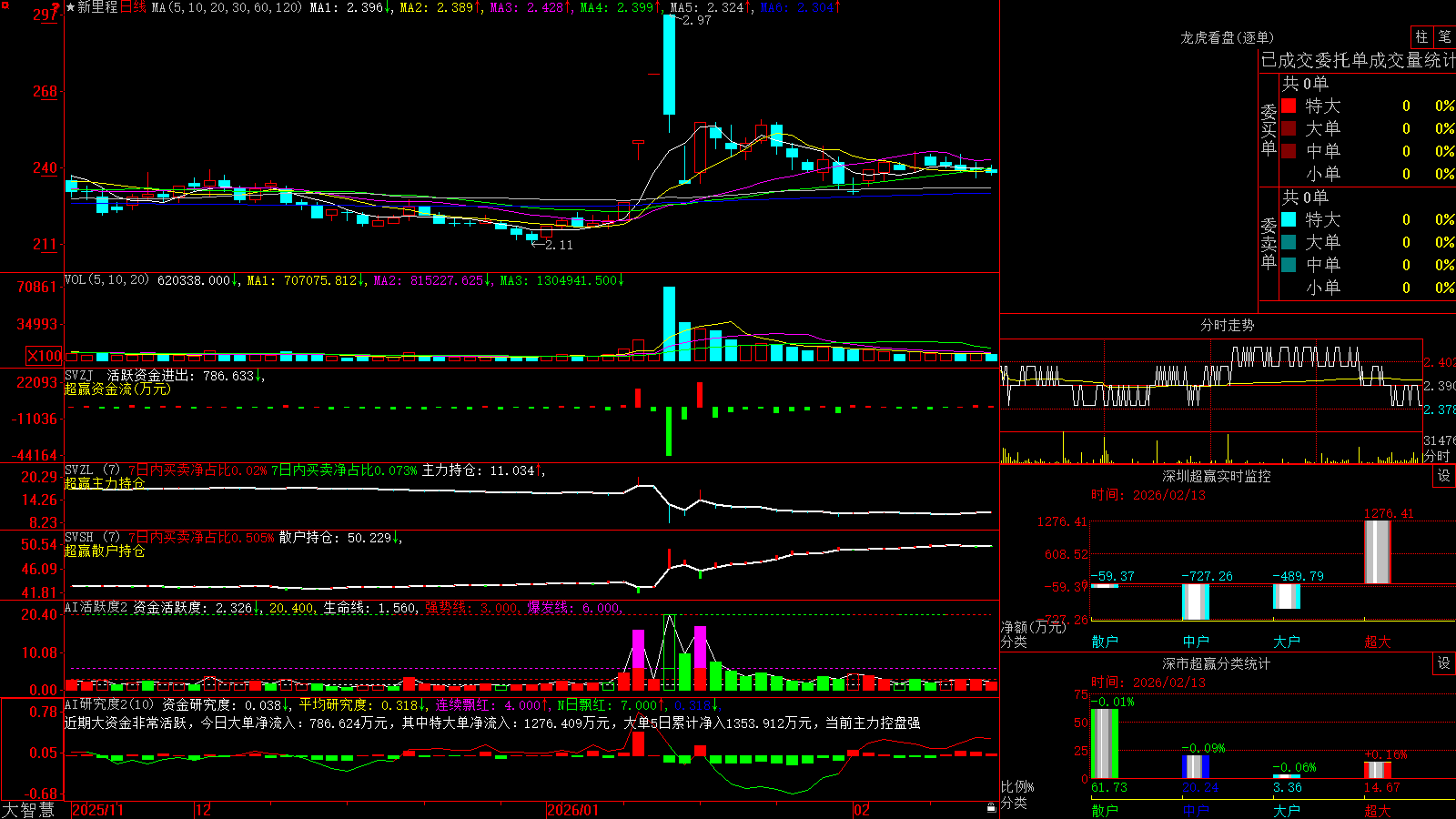Click the SVSH (7) indicator label

(x=93, y=538)
